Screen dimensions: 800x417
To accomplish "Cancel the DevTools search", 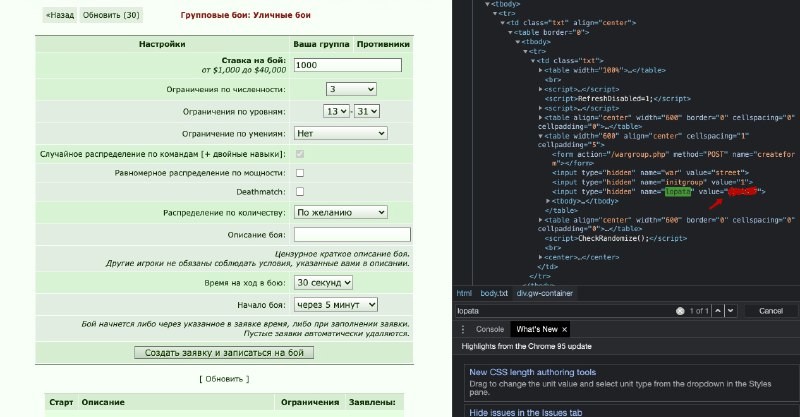I will pyautogui.click(x=770, y=311).
